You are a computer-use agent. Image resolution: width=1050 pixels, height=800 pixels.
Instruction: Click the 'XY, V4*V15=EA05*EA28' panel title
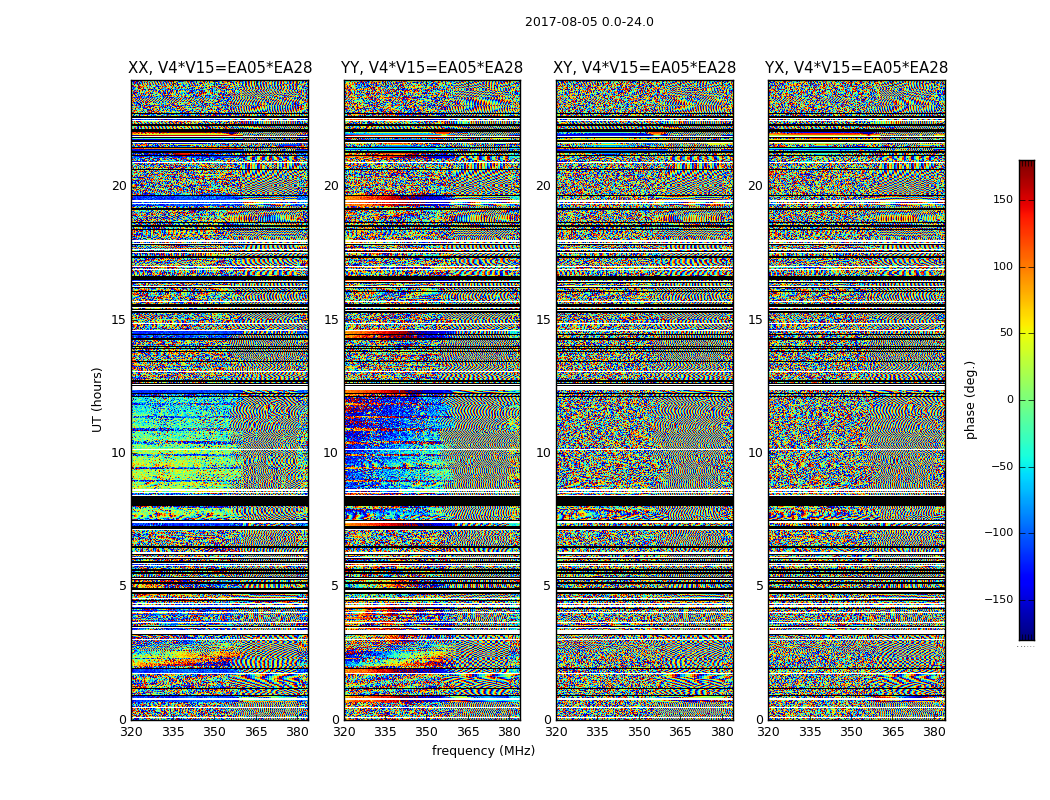(644, 68)
